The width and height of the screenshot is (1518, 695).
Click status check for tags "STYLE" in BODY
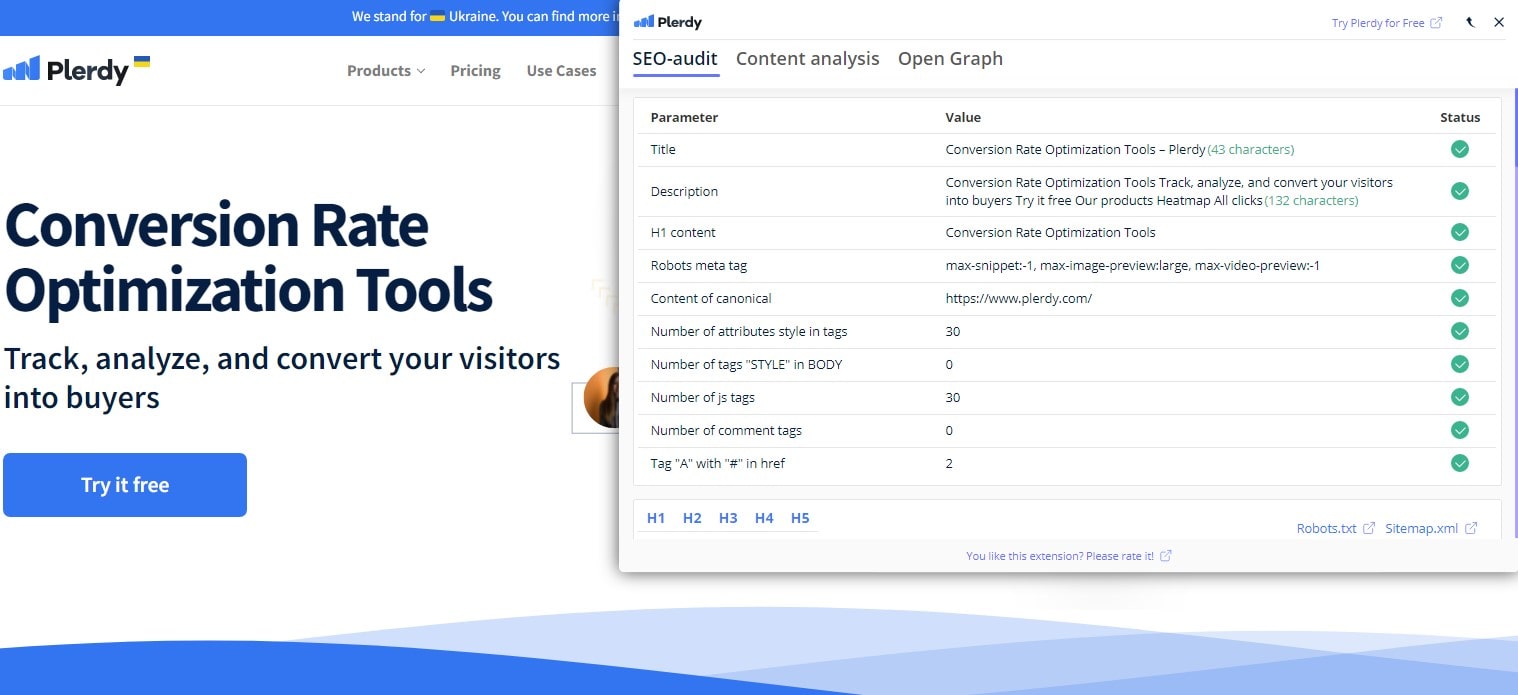1460,364
